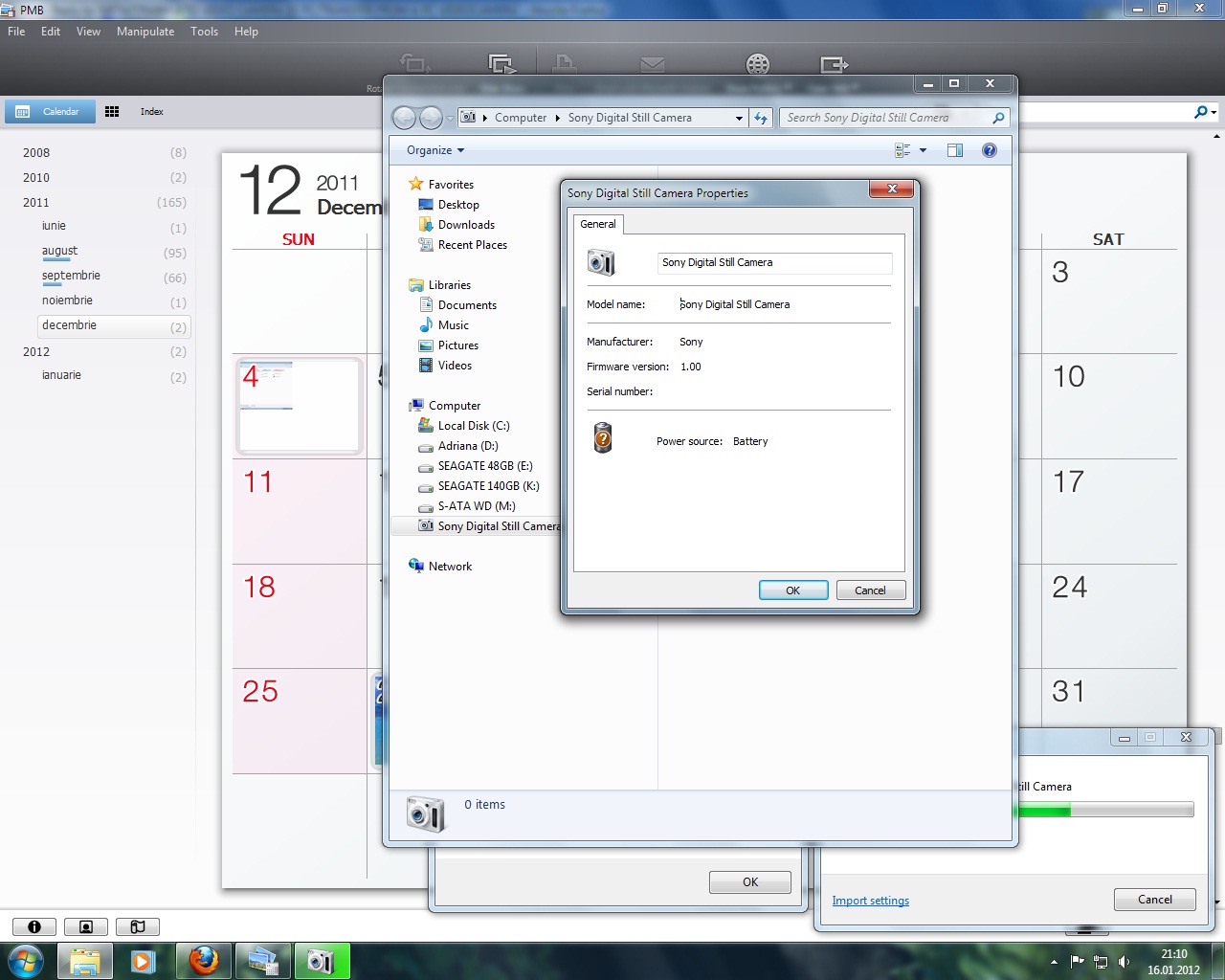Select septembrie in the PMB tree

point(71,276)
